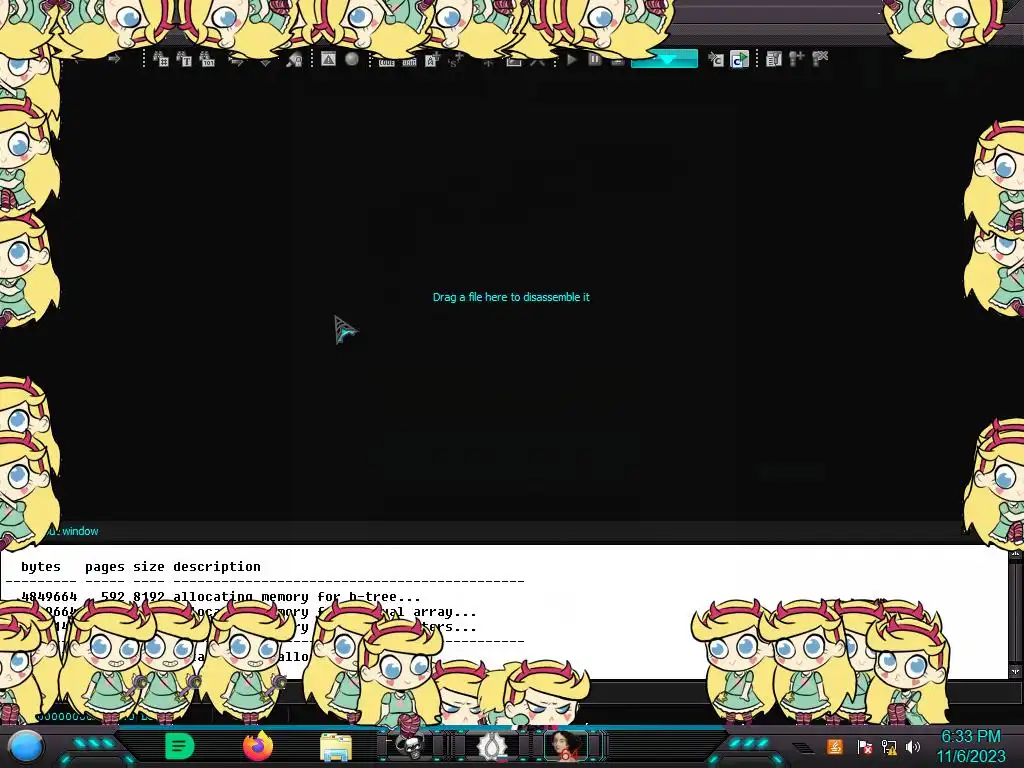1024x768 pixels.
Task: Pause the debugged process
Action: pyautogui.click(x=594, y=59)
